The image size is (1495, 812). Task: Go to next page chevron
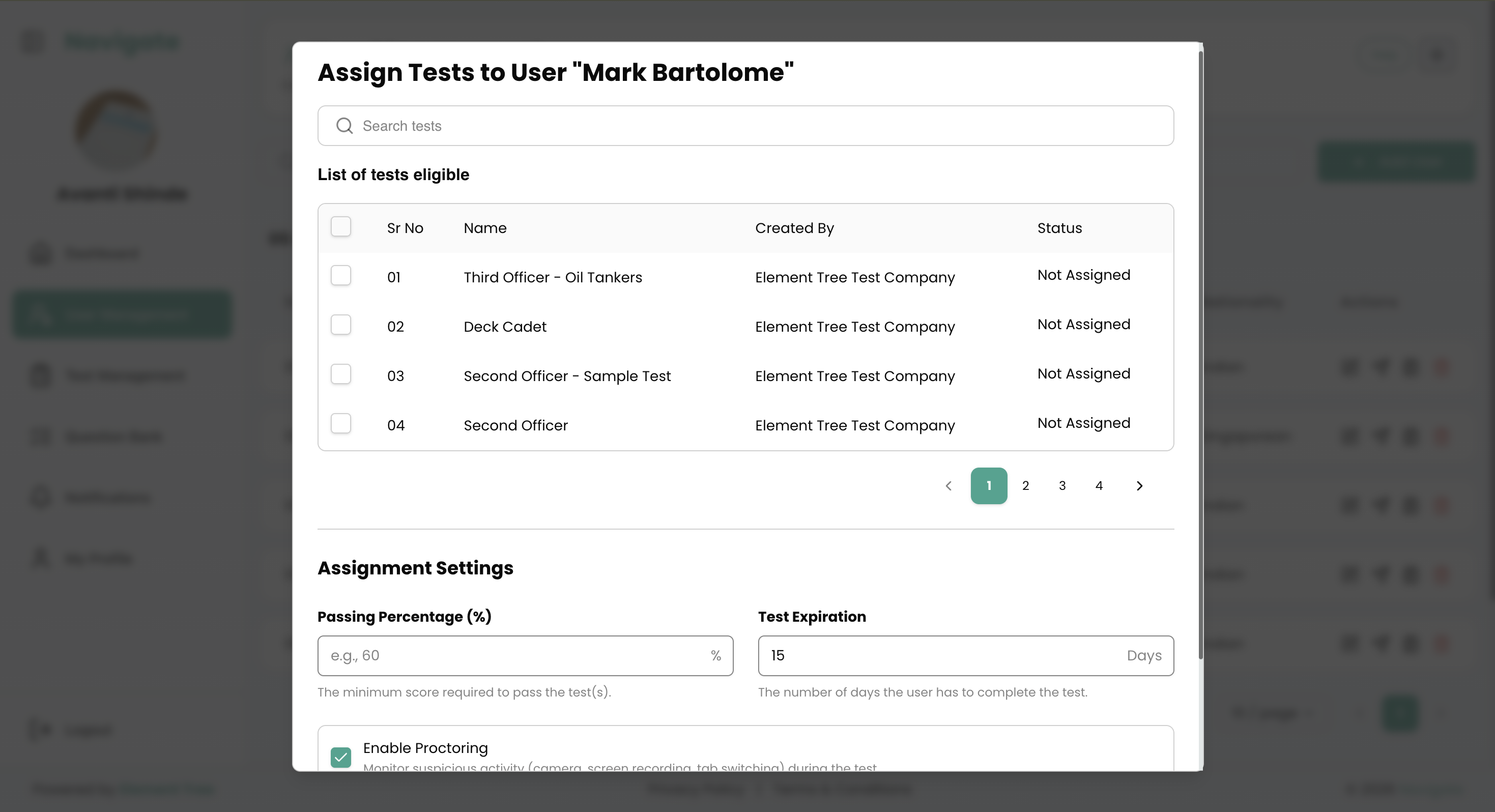point(1139,485)
